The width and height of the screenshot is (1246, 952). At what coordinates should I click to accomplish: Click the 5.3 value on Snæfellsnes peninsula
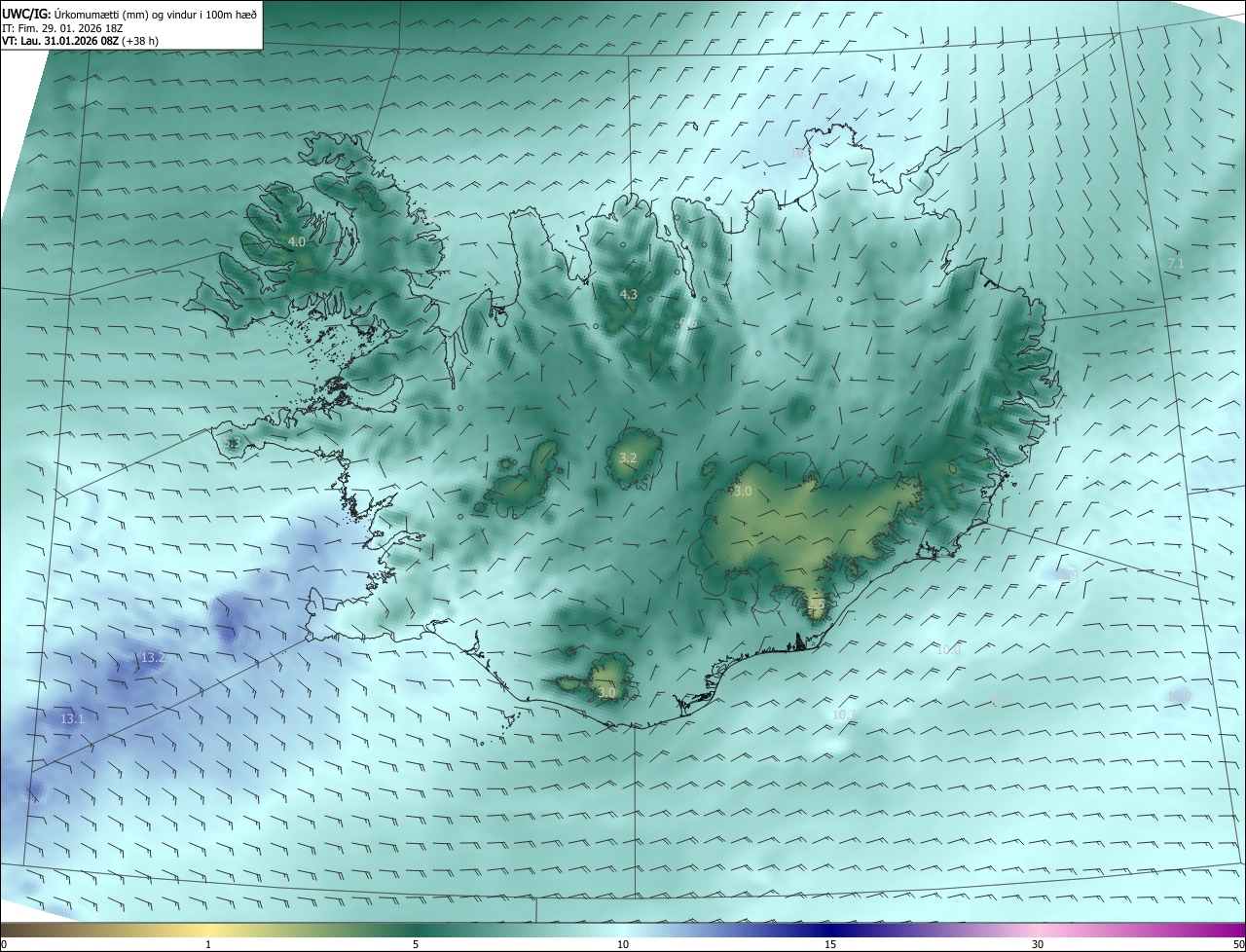click(232, 444)
